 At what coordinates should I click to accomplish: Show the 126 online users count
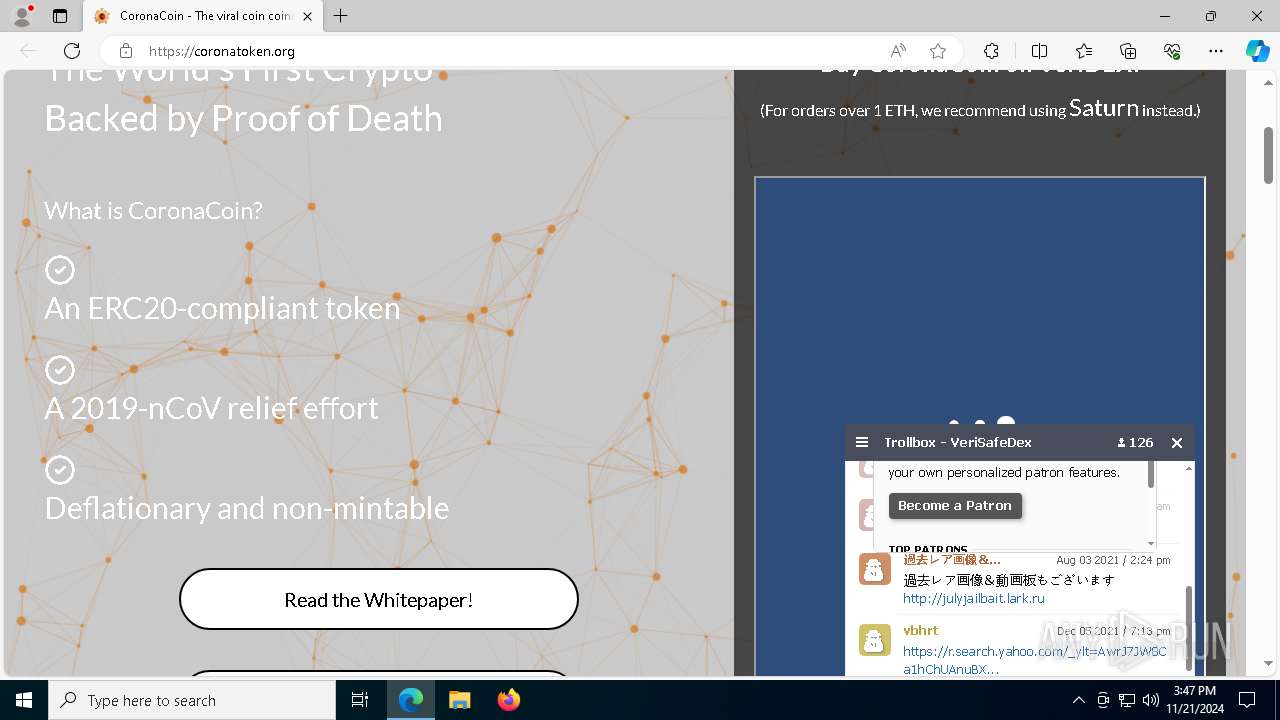coord(1135,442)
